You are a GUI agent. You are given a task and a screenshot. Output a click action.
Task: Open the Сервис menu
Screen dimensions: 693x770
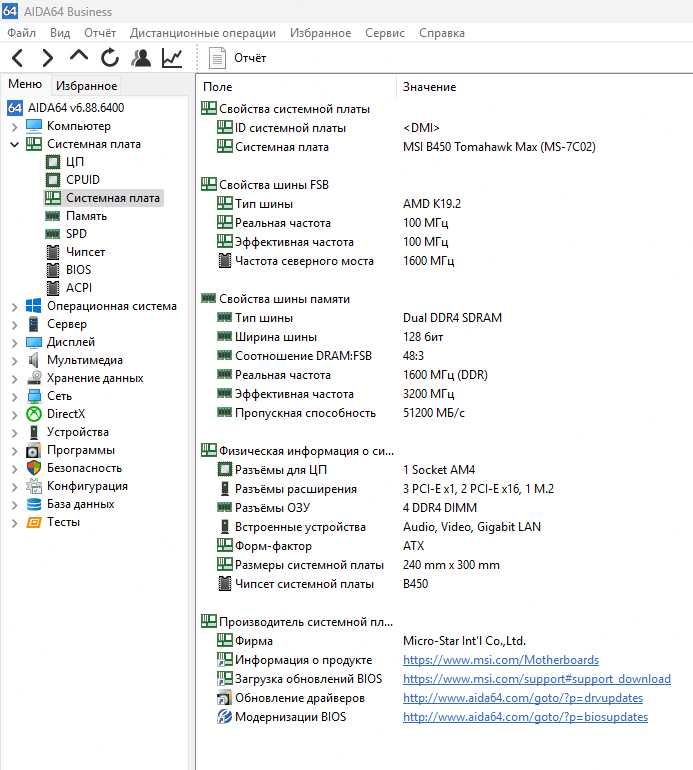click(385, 33)
